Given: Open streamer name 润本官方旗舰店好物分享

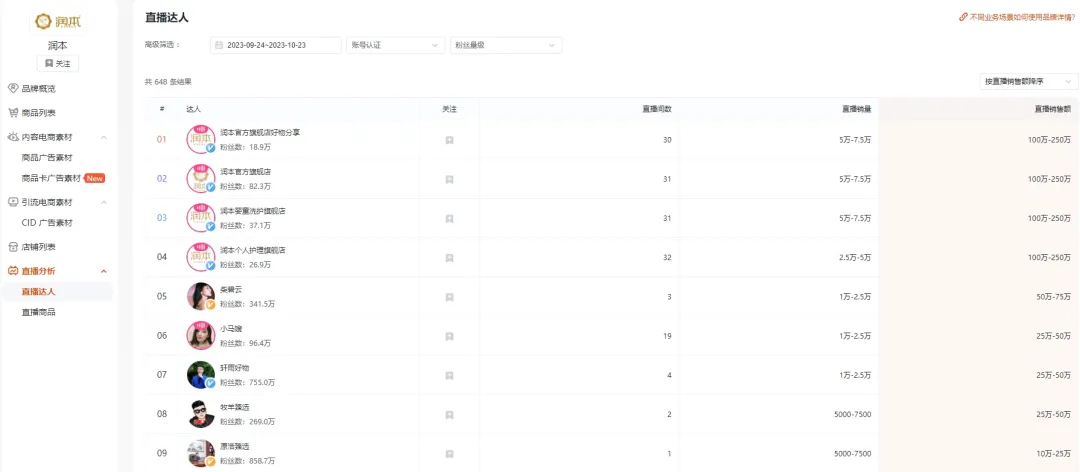Looking at the screenshot, I should [x=260, y=132].
